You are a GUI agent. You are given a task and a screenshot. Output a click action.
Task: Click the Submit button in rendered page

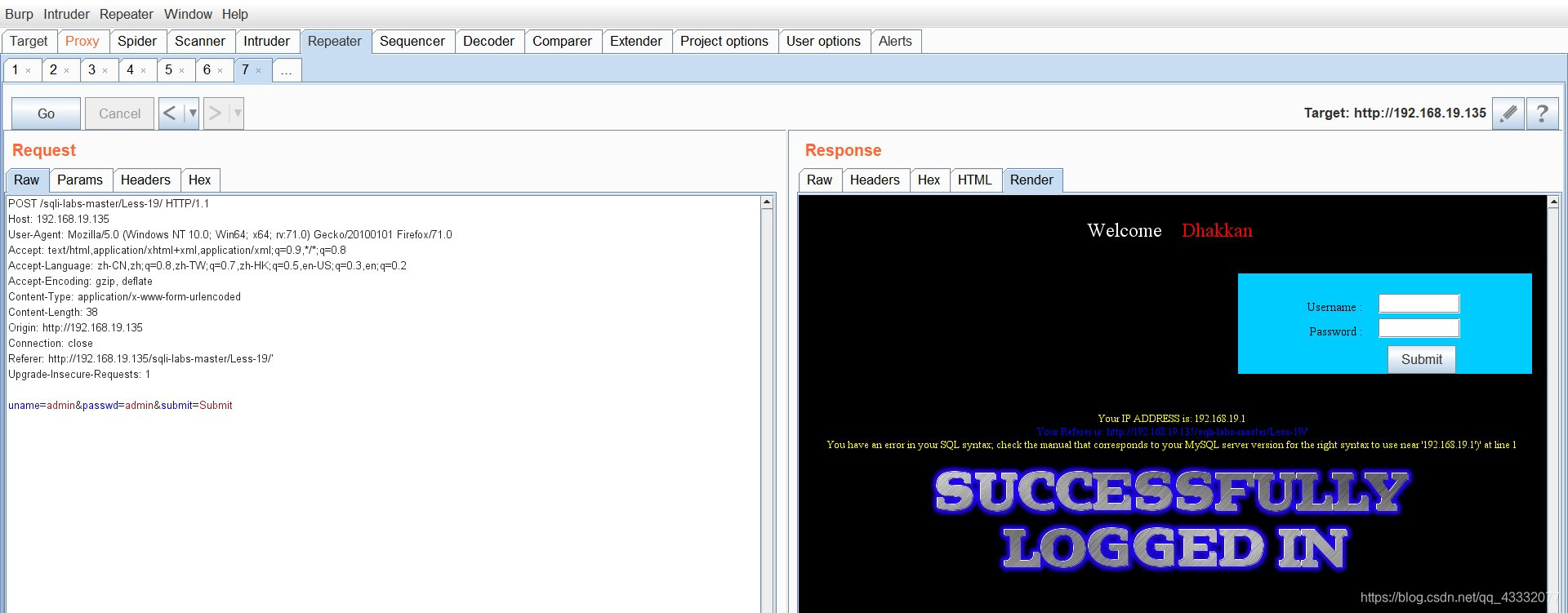(1421, 359)
